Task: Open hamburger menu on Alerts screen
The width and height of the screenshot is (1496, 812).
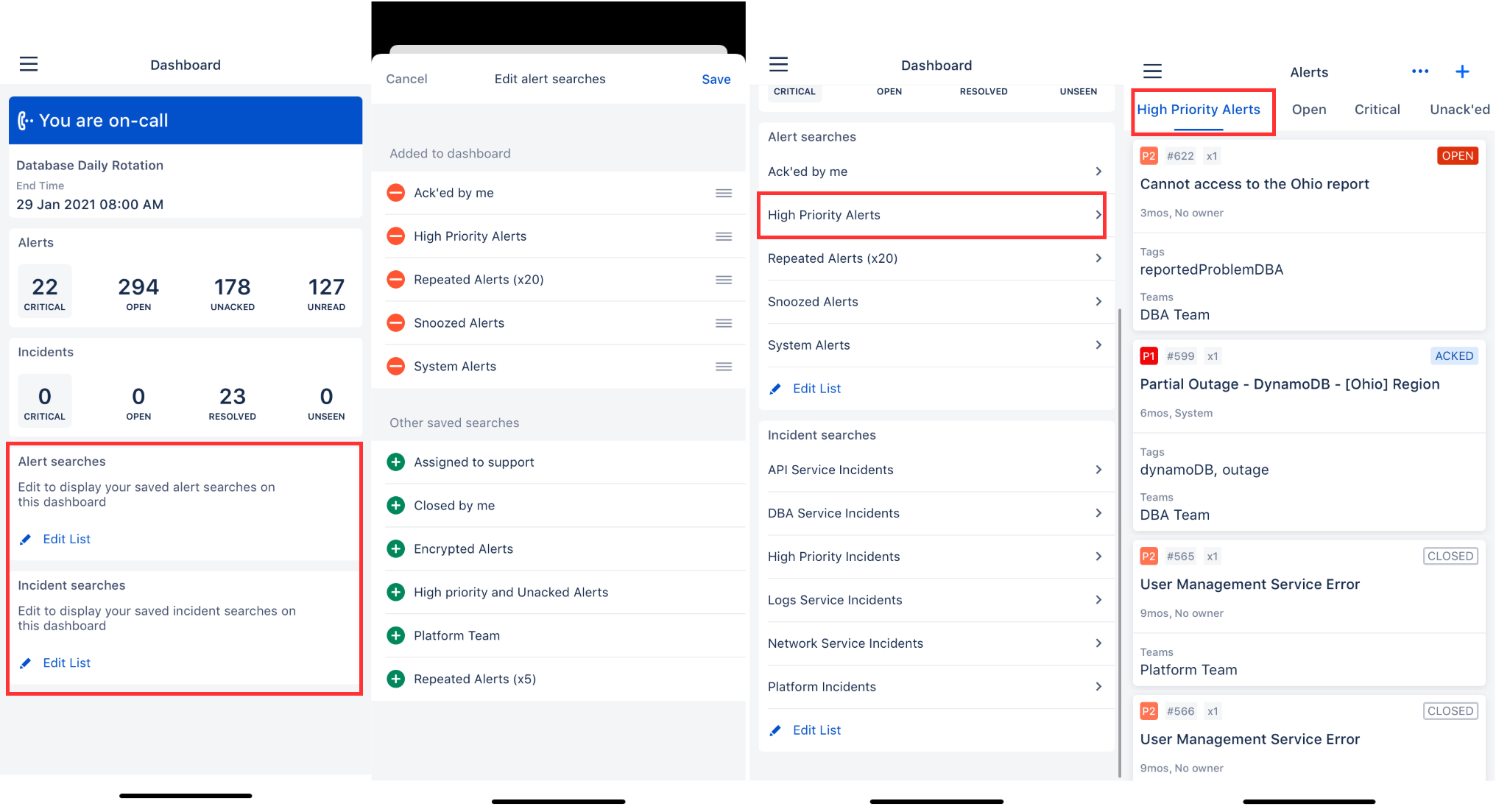Action: click(x=1152, y=71)
